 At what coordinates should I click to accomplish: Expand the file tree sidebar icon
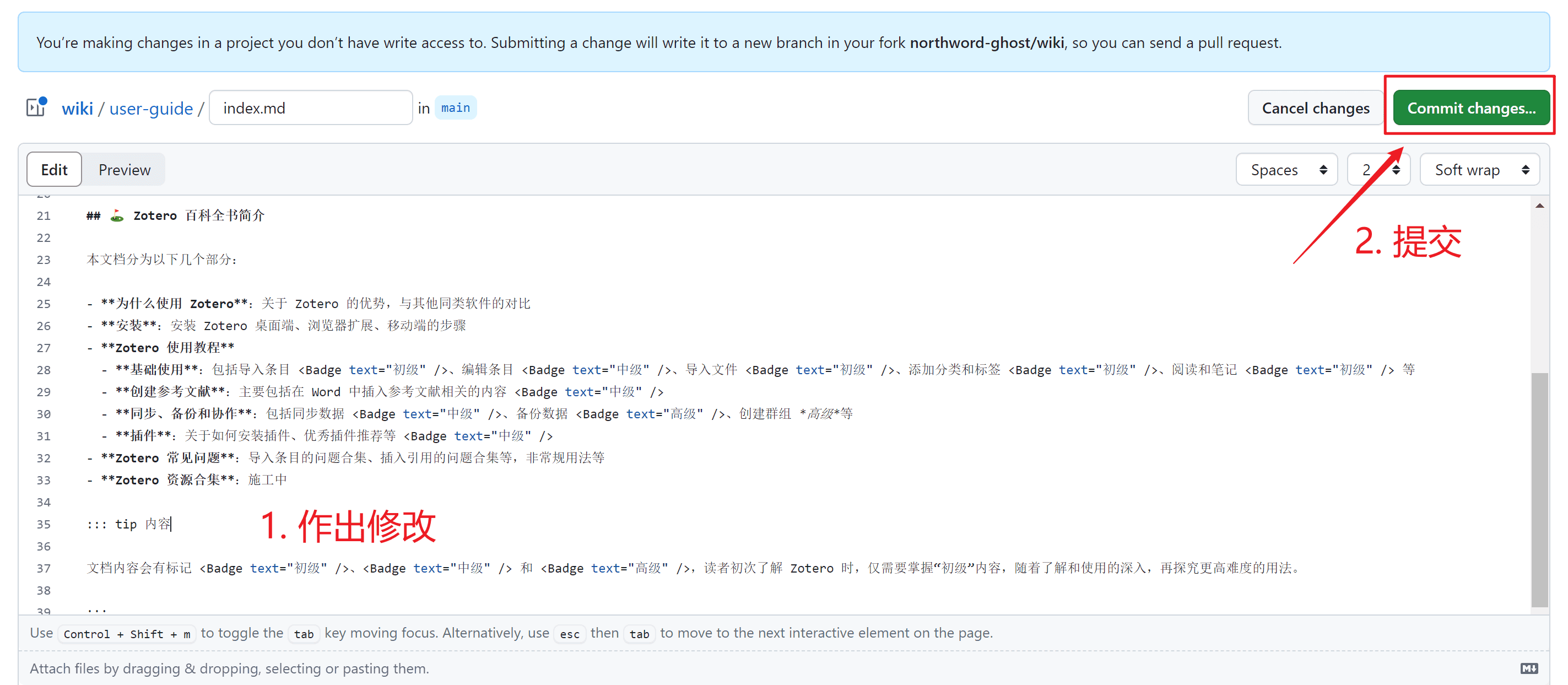coord(36,107)
